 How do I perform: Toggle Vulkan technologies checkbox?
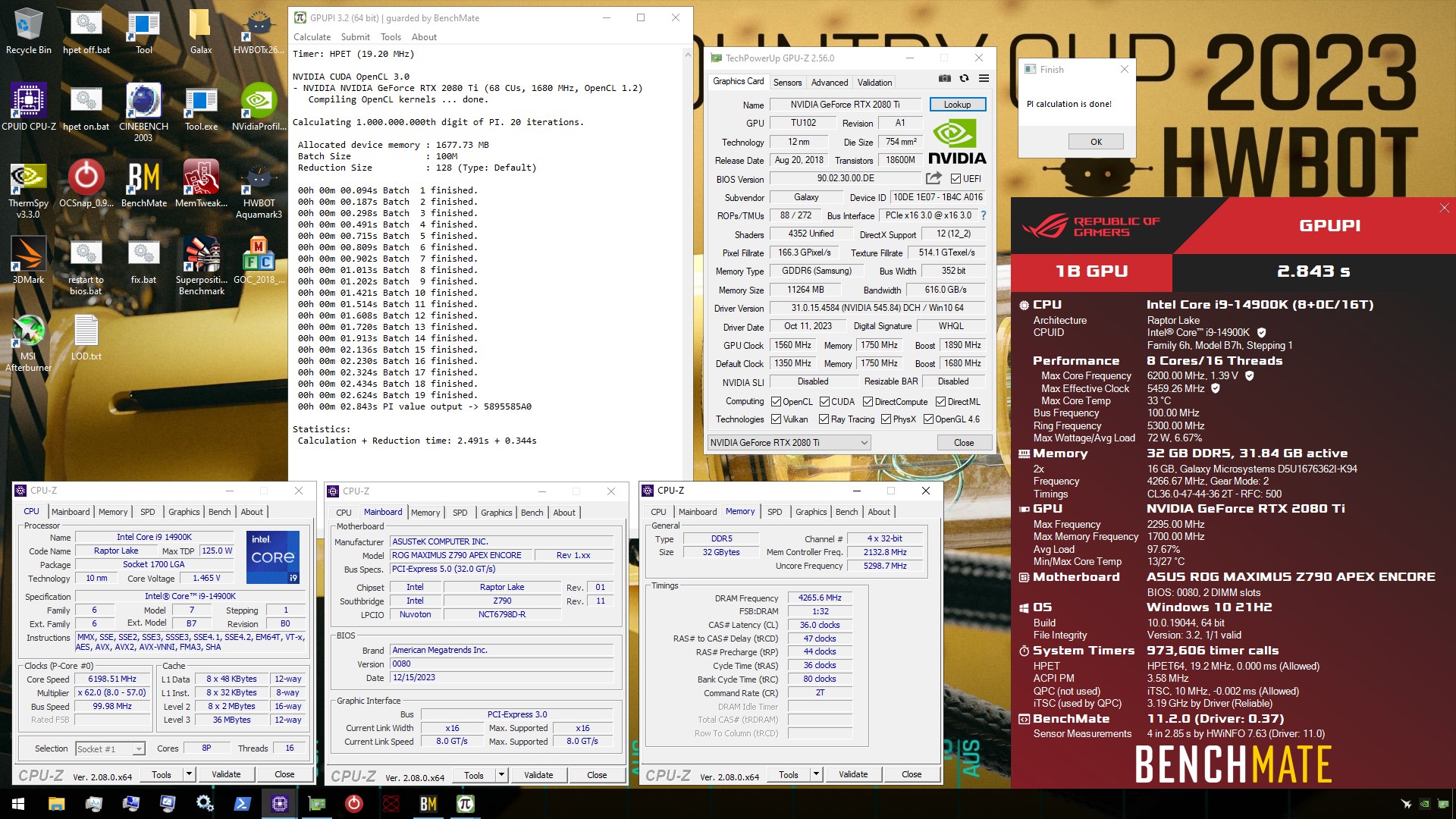[776, 419]
